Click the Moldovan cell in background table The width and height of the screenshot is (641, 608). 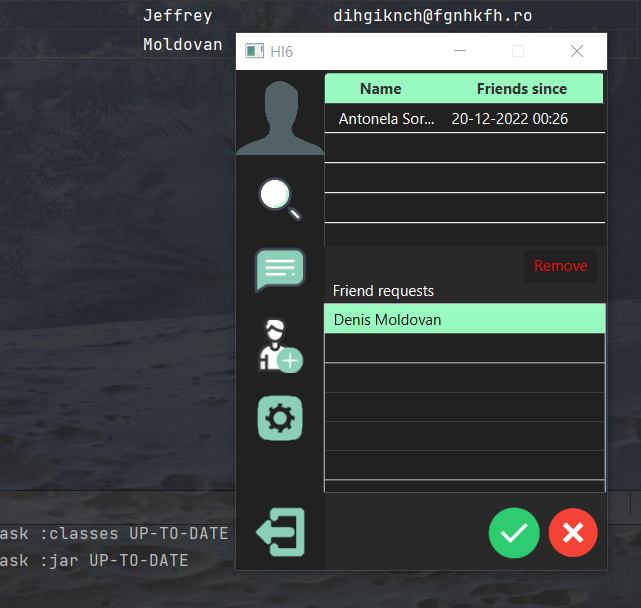[183, 45]
